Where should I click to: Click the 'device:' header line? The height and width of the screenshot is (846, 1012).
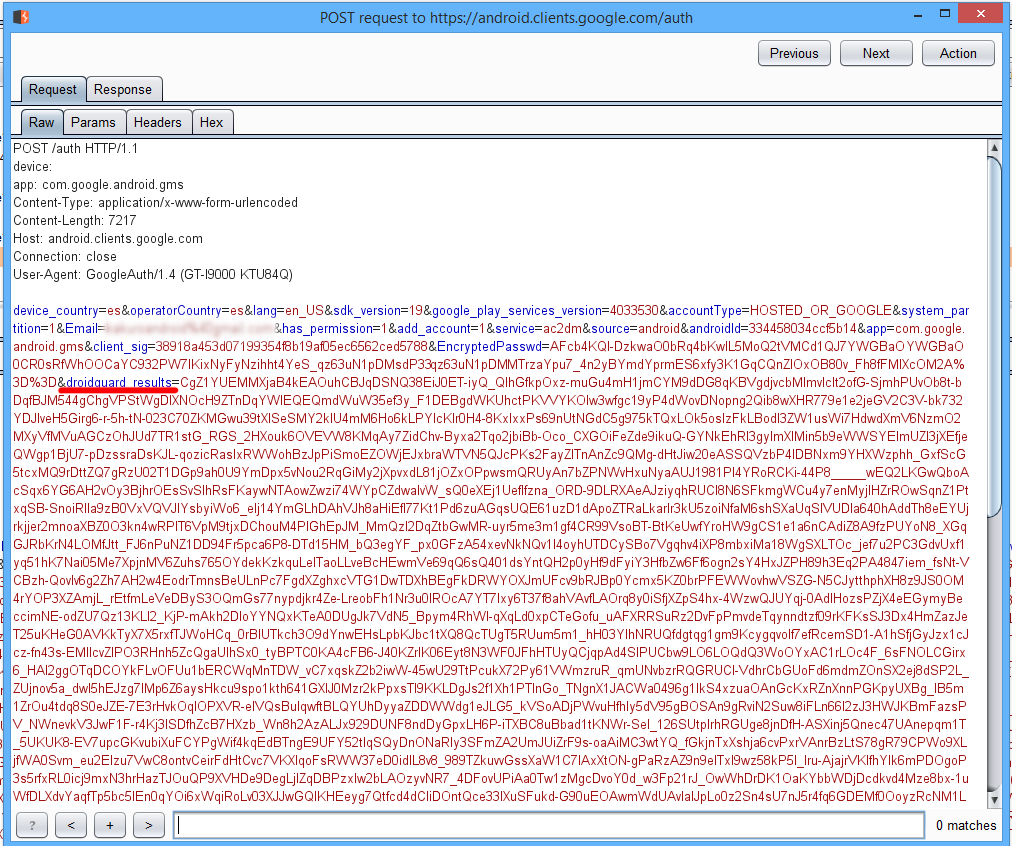point(32,166)
